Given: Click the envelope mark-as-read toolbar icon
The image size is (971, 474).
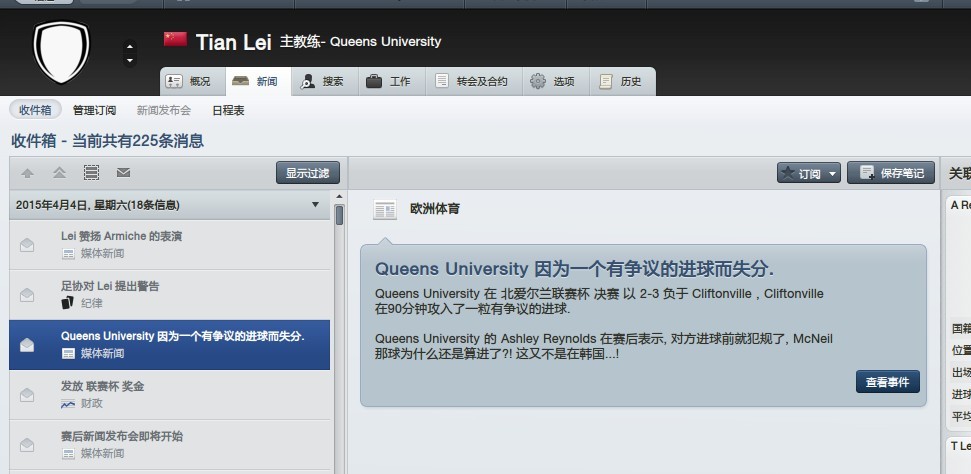Looking at the screenshot, I should click(123, 173).
